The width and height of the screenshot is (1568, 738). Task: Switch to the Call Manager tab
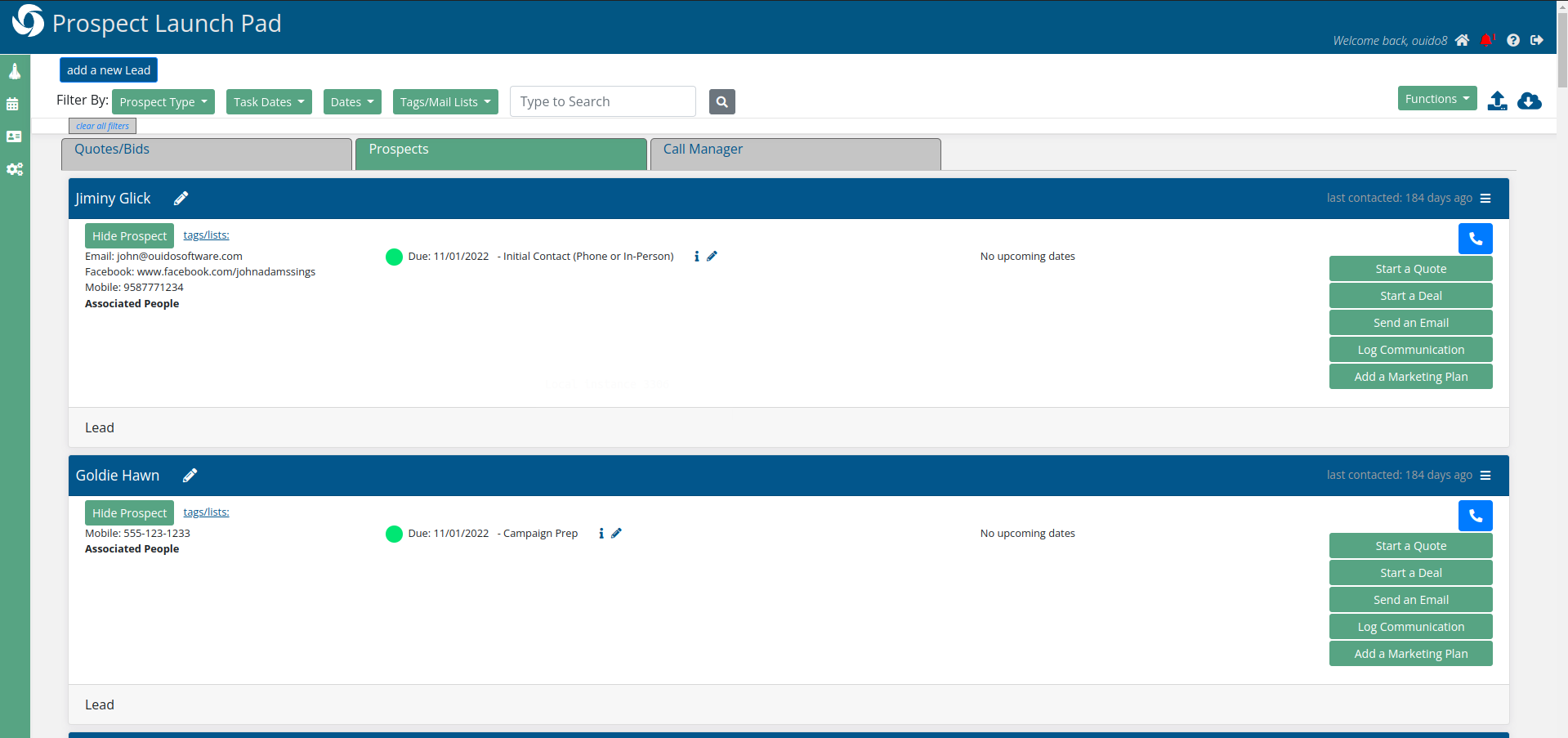coord(795,154)
